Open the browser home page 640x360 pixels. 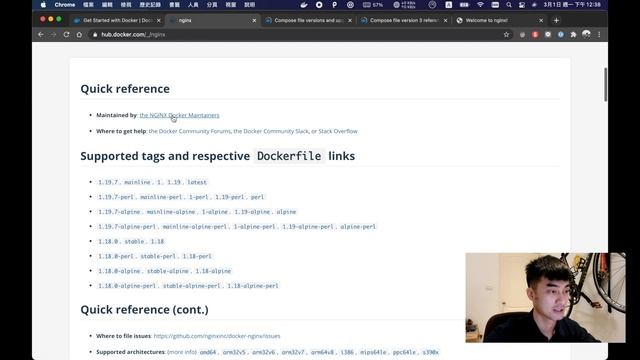pos(79,35)
